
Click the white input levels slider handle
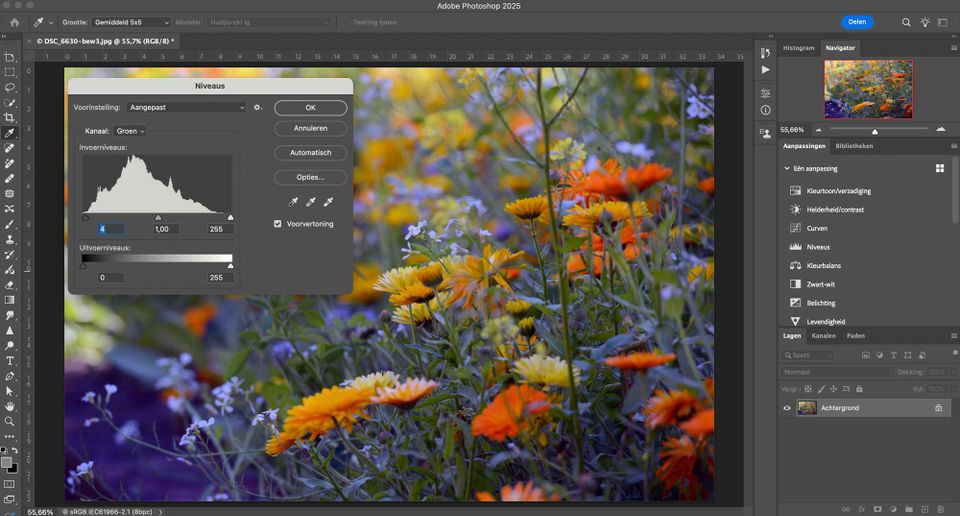tap(231, 217)
